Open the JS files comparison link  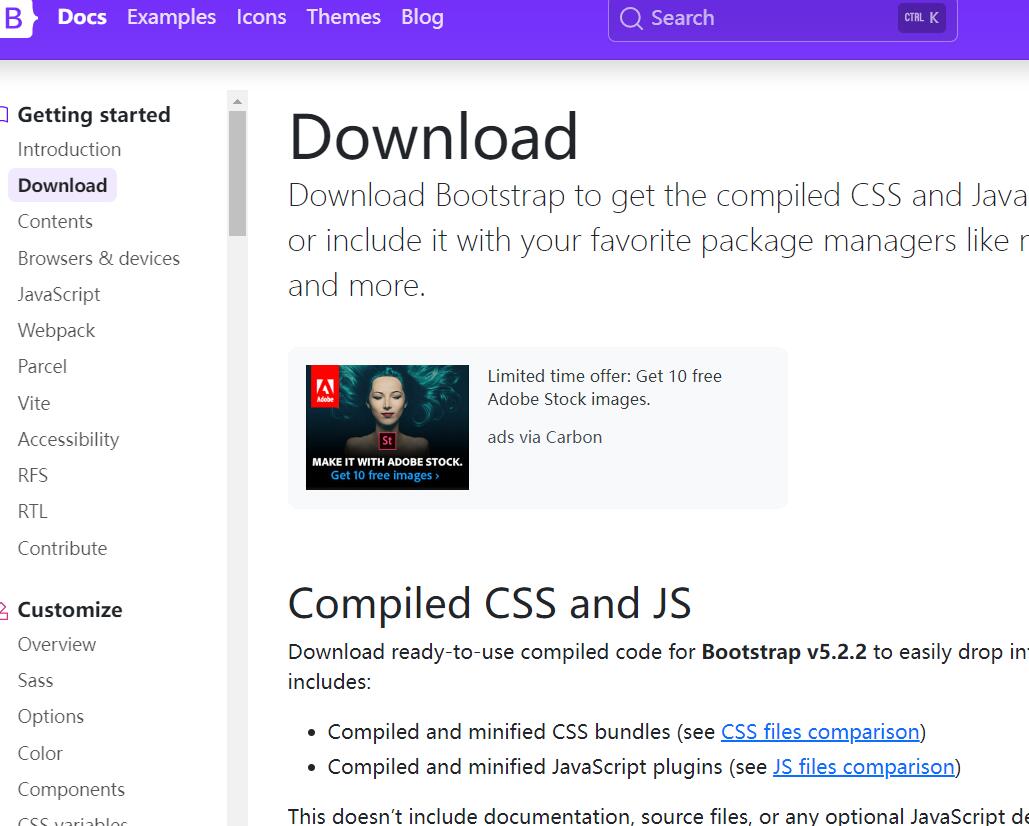click(x=863, y=766)
